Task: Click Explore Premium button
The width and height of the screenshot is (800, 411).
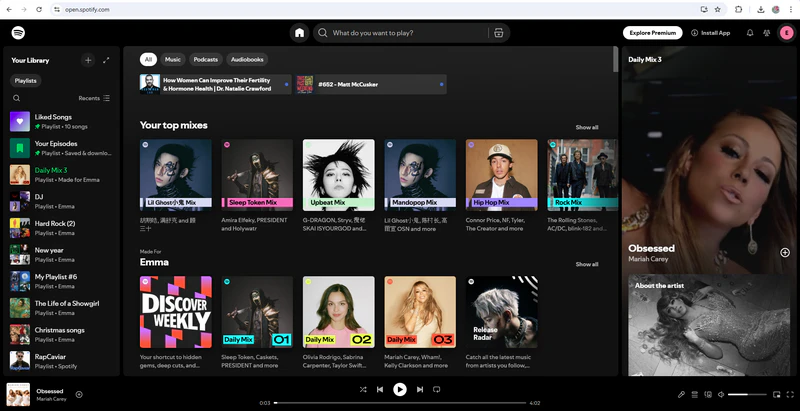Action: (x=653, y=33)
